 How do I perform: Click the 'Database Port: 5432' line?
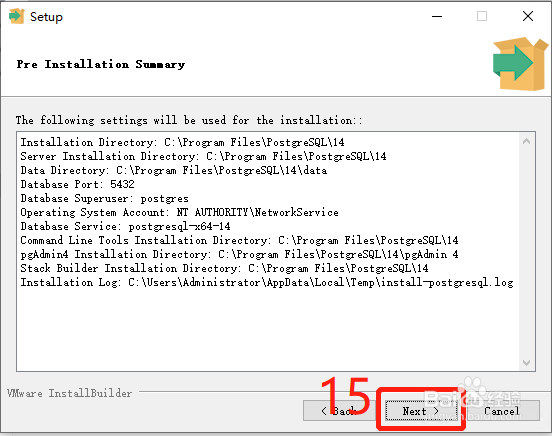pos(77,184)
